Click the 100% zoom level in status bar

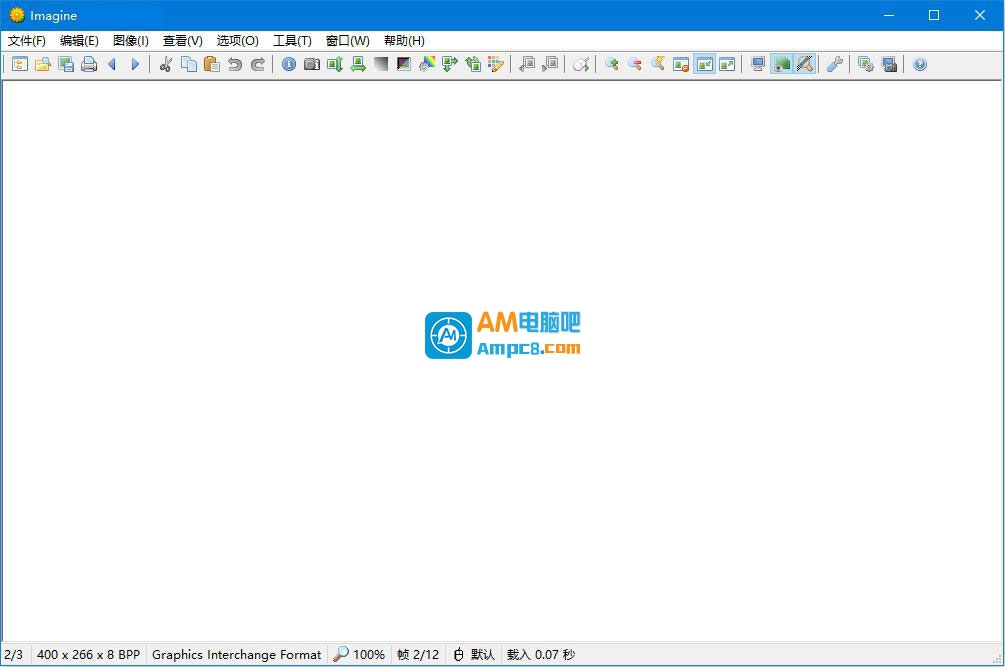coord(369,655)
